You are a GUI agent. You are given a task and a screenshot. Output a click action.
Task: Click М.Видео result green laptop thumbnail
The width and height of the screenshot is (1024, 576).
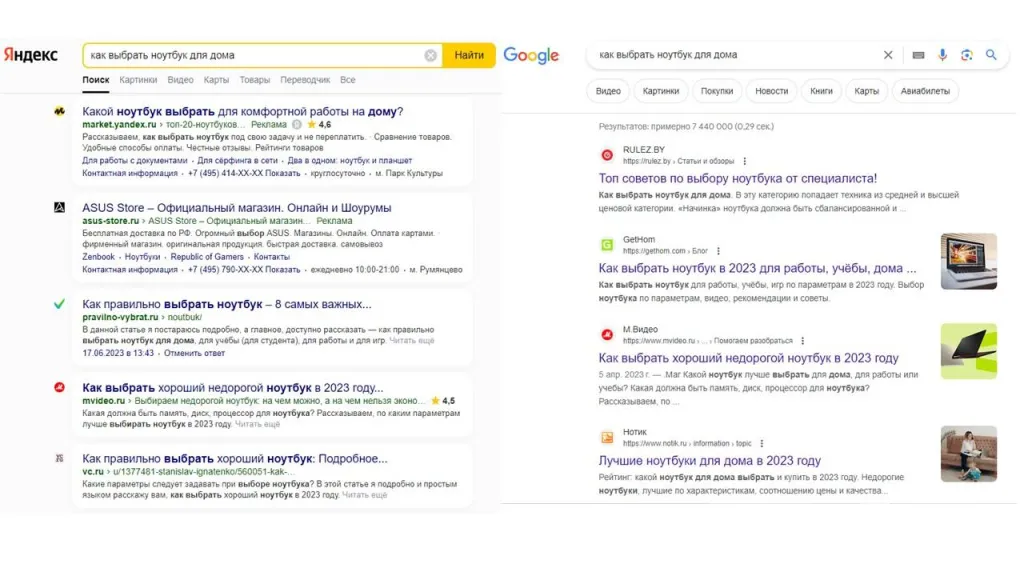[968, 351]
